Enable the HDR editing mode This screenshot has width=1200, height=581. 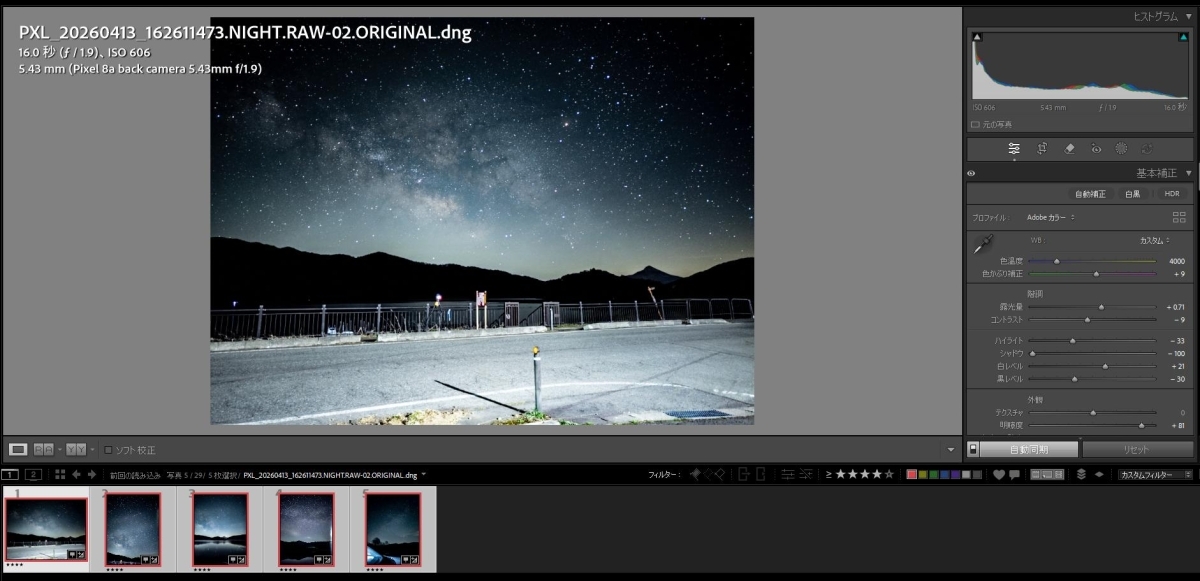pyautogui.click(x=1170, y=194)
